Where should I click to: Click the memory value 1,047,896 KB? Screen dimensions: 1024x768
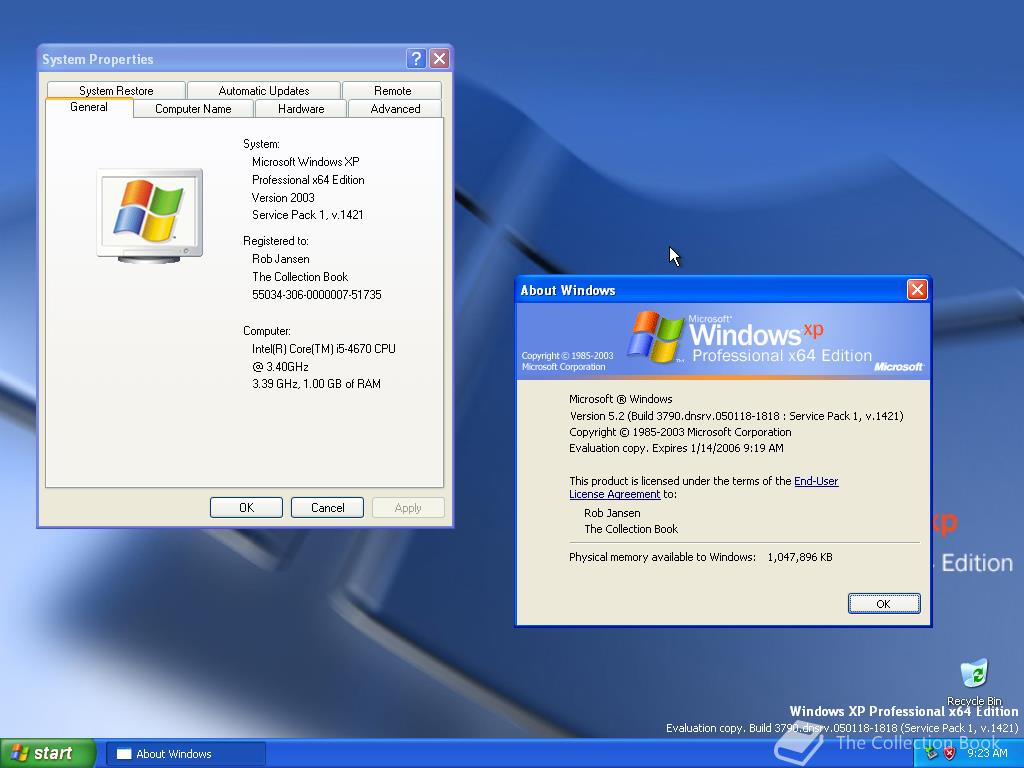tap(800, 557)
